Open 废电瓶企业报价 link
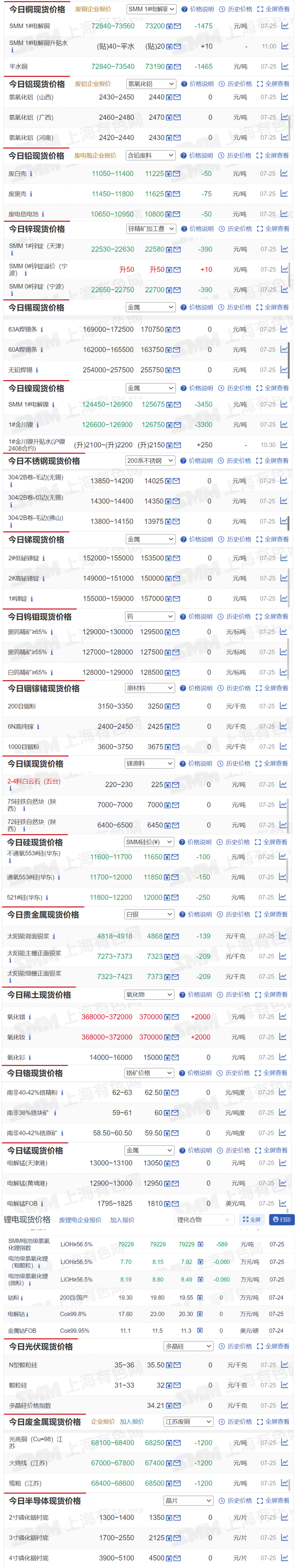This screenshot has width=296, height=1568. (95, 156)
